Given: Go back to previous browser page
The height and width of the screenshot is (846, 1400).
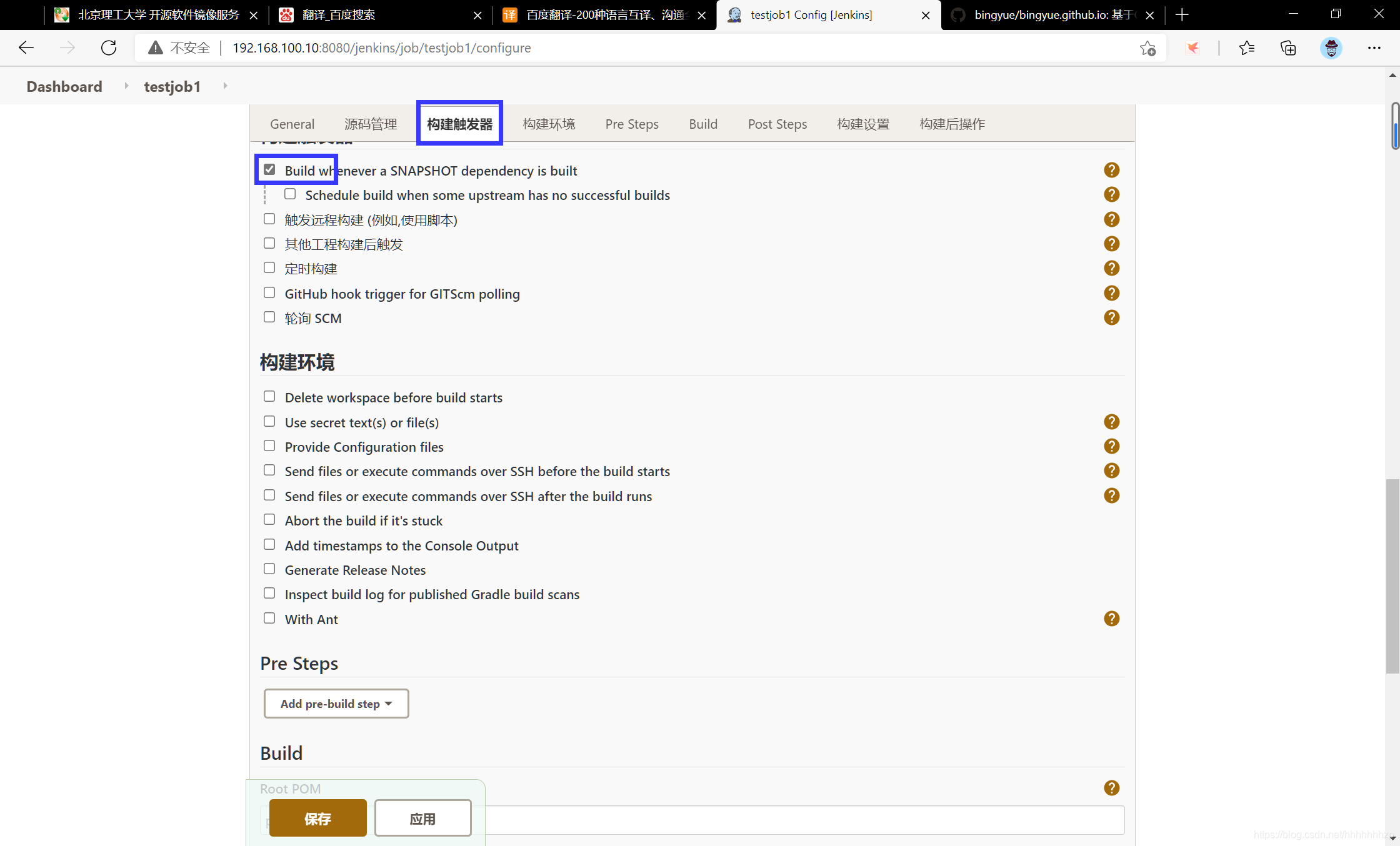Looking at the screenshot, I should [26, 47].
